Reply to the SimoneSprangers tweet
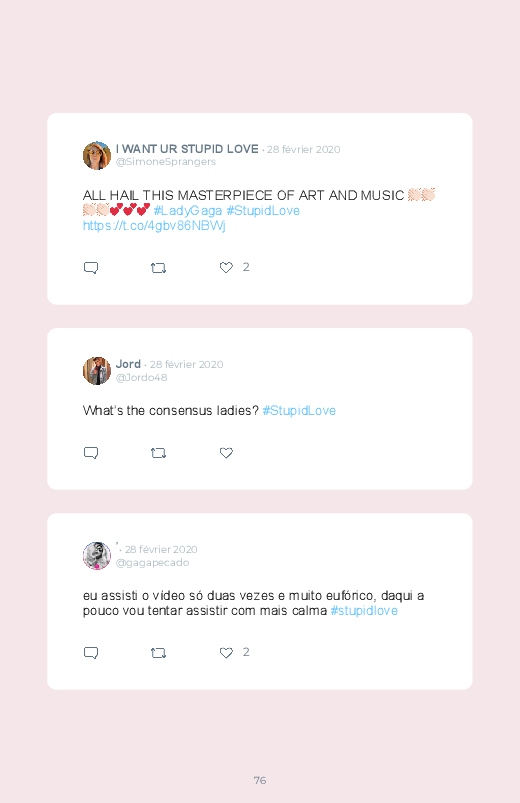Viewport: 520px width, 803px height. click(91, 268)
